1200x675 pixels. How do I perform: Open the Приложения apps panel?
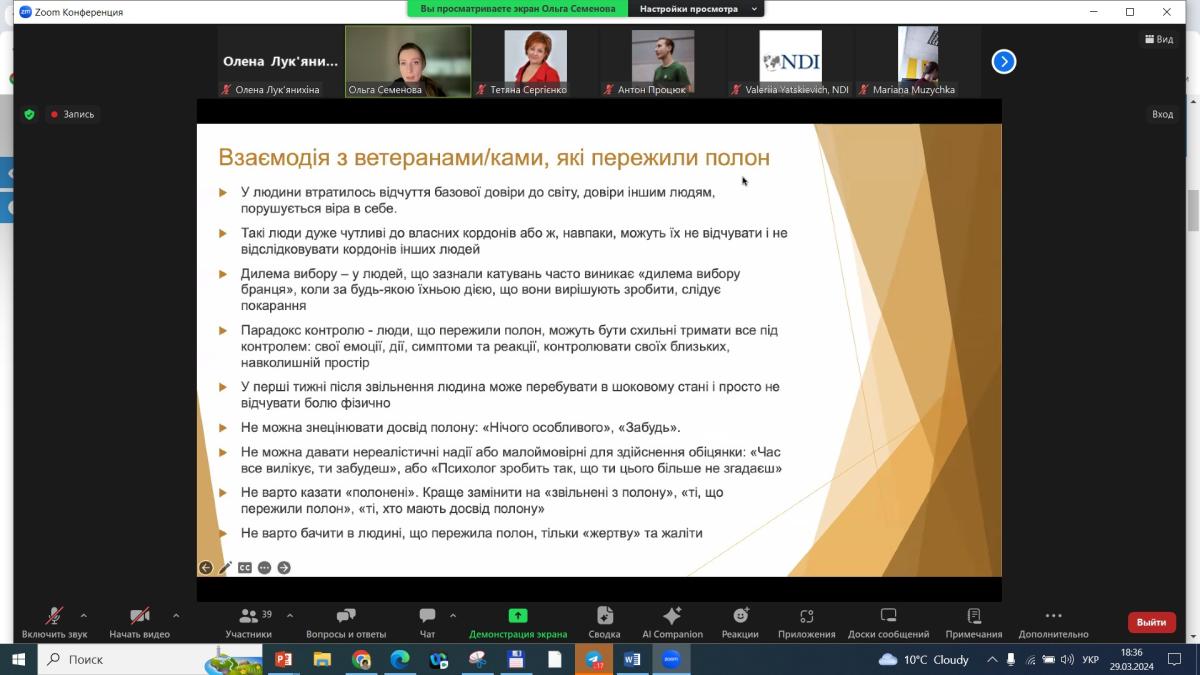[806, 622]
